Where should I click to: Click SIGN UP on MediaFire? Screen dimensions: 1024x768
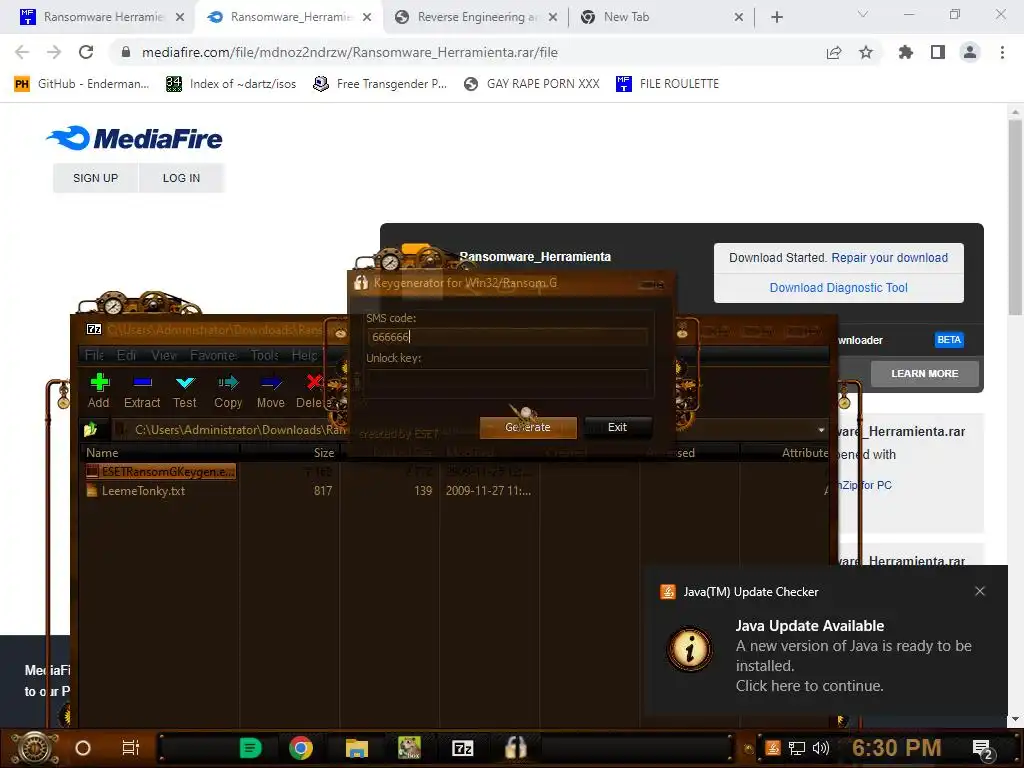95,178
